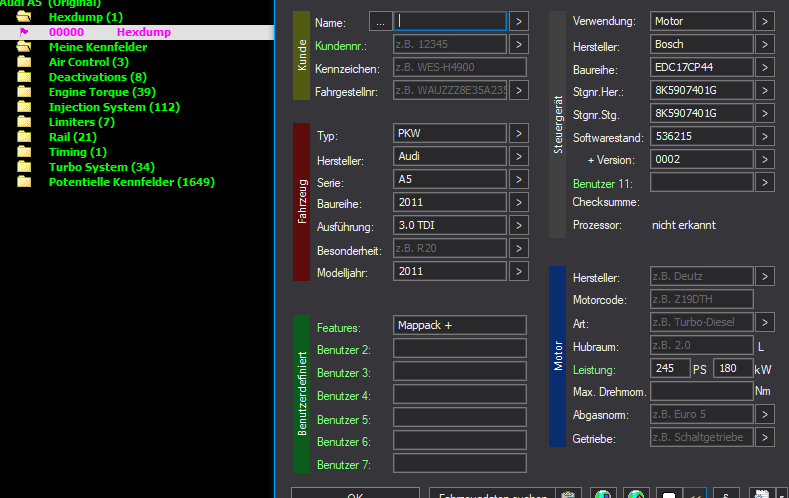Screen dimensions: 789x498
Task: Open the arrow list for Fahrgestellnr.
Action: pos(519,91)
